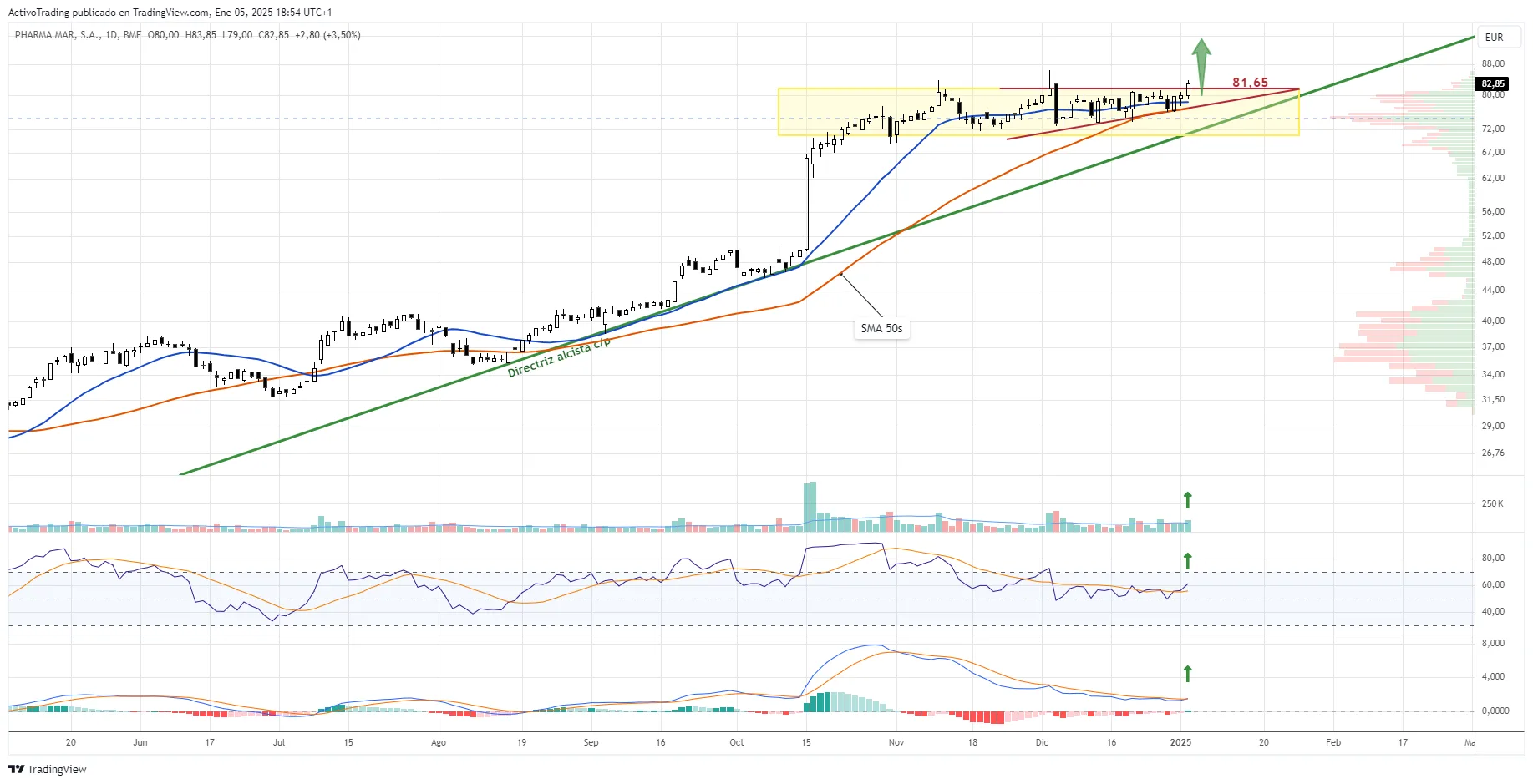Click the green arrow in the volume pane

tap(1187, 500)
